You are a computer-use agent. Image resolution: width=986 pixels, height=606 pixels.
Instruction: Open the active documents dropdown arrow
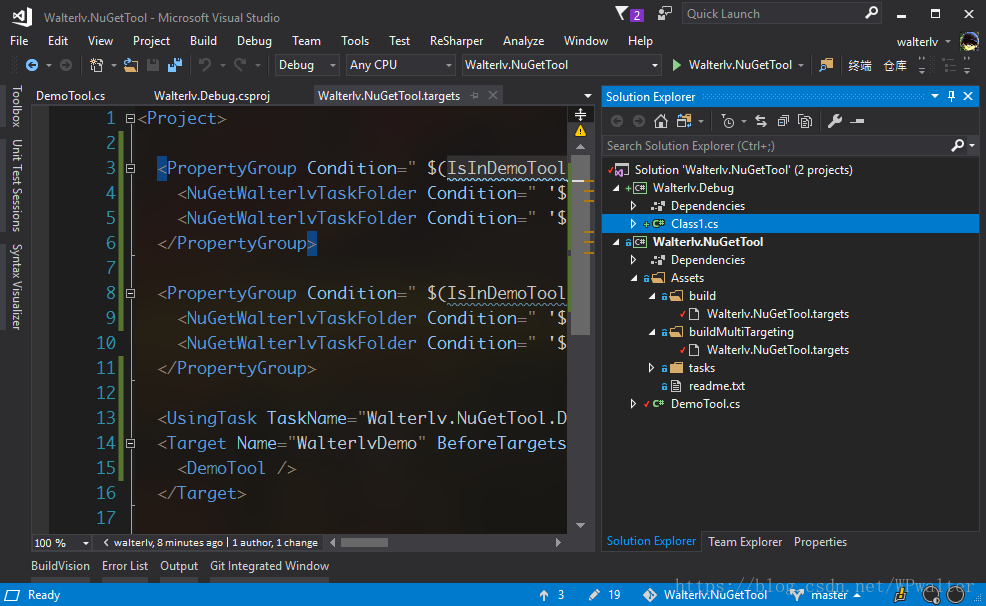[x=587, y=96]
